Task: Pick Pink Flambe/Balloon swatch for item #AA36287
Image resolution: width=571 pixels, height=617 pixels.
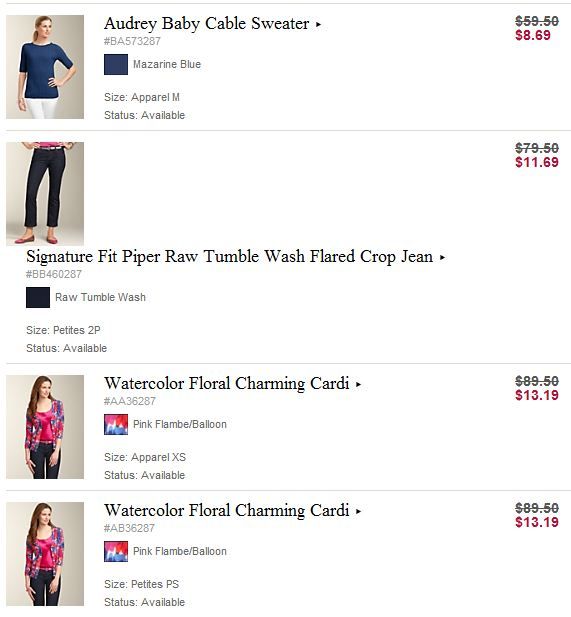Action: coord(116,424)
